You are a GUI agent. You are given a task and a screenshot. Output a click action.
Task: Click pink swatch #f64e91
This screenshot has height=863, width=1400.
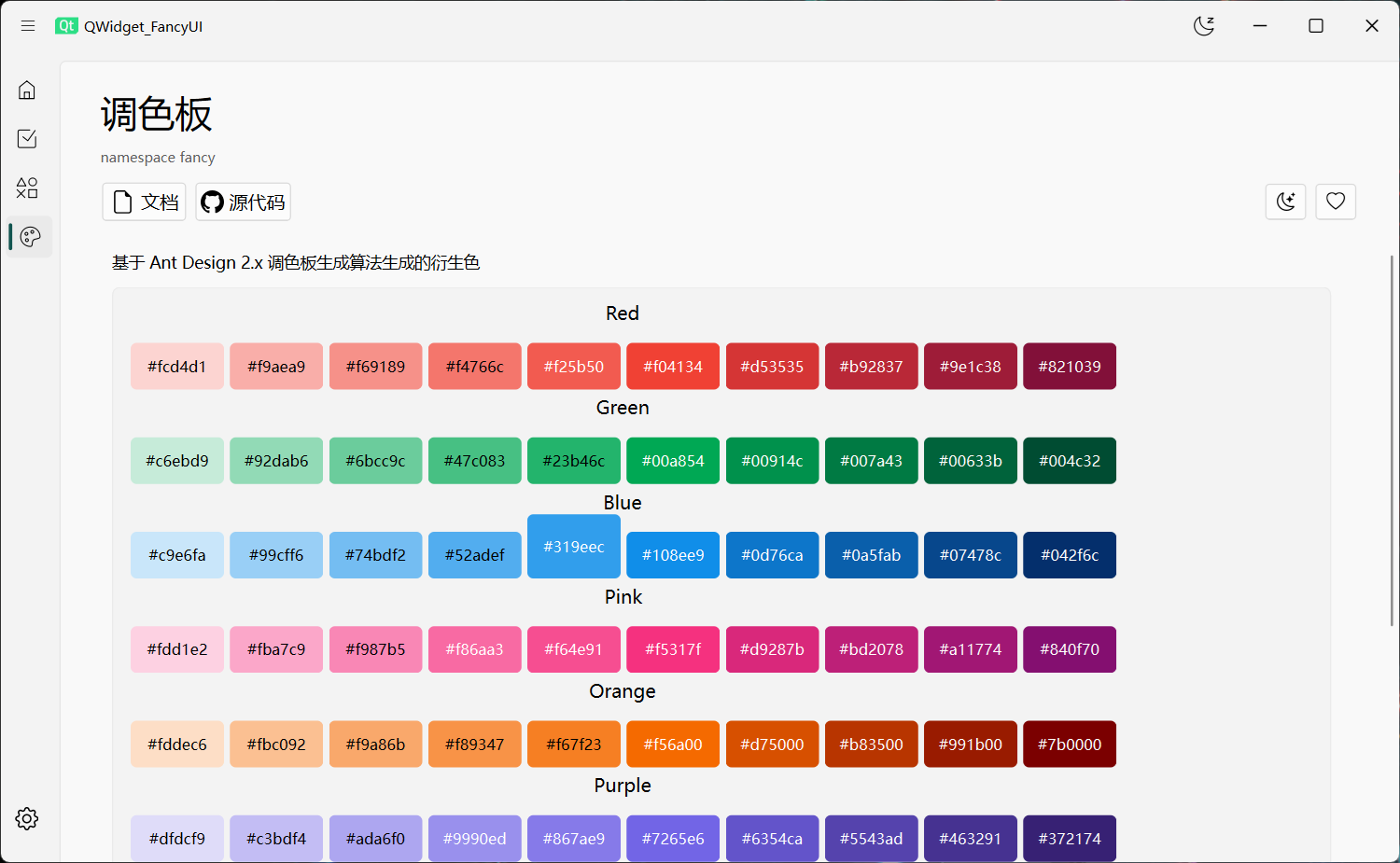(x=574, y=649)
